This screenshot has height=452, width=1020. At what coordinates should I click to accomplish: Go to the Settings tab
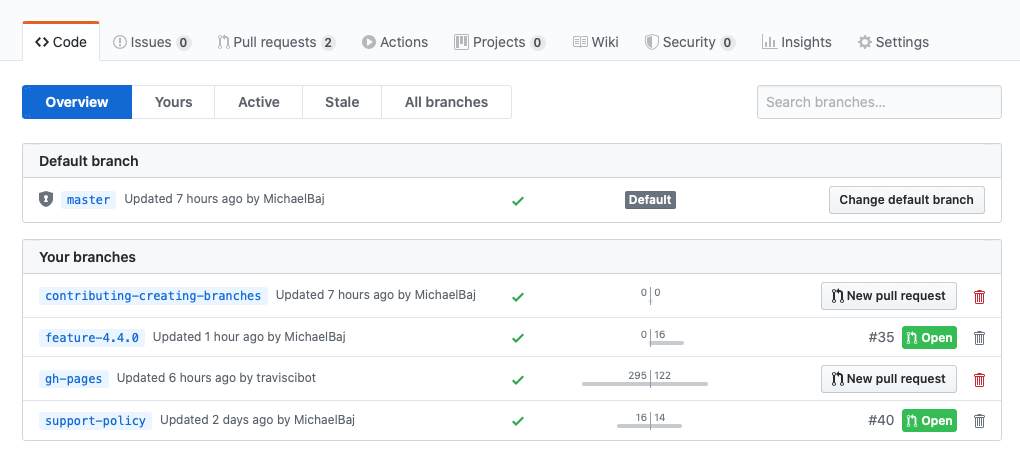pos(893,42)
